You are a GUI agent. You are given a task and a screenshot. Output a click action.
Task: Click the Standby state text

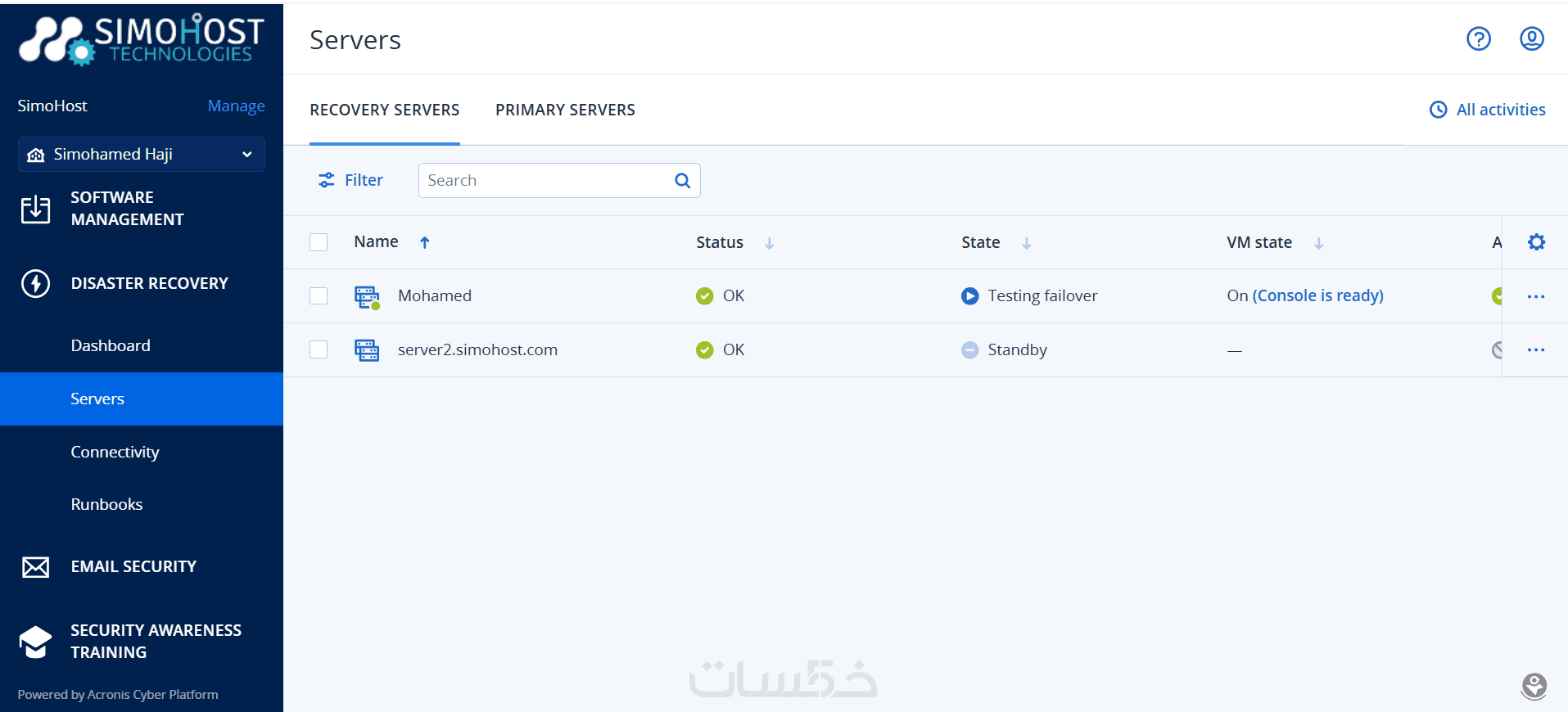(x=1017, y=349)
